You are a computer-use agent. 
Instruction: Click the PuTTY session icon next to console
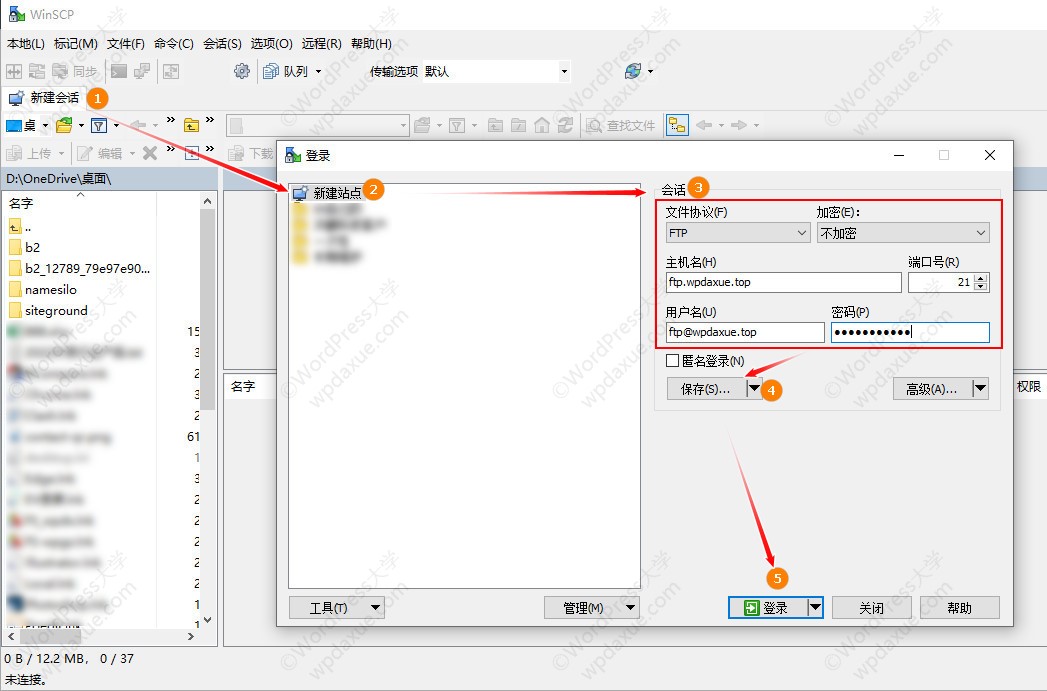[x=142, y=71]
